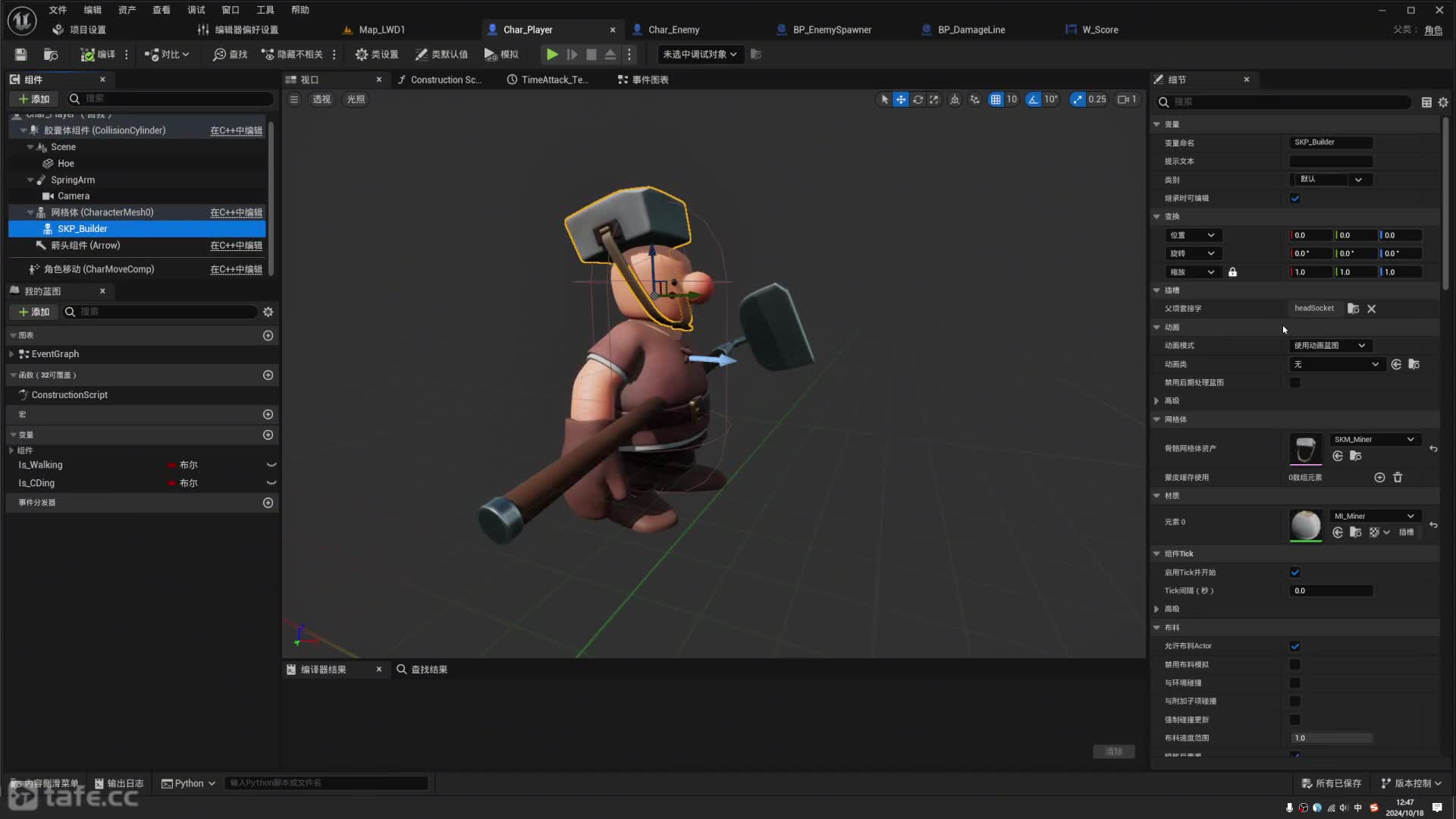Open the Tools menu
Viewport: 1456px width, 819px height.
265,10
